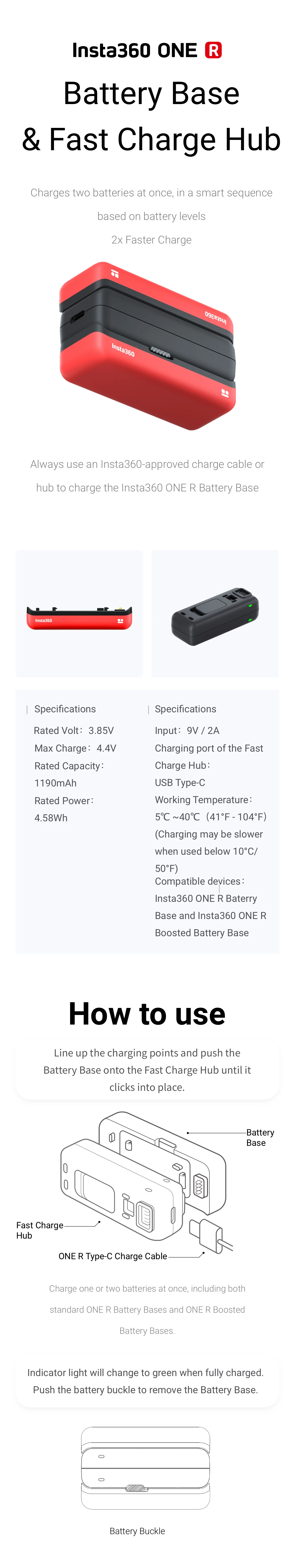The image size is (295, 1568).
Task: Click the Battery Buckle caption
Action: (x=137, y=1531)
